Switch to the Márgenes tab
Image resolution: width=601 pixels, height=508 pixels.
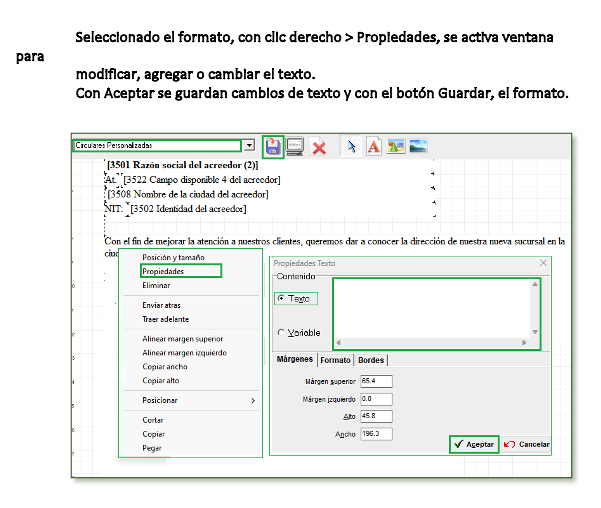tap(295, 359)
